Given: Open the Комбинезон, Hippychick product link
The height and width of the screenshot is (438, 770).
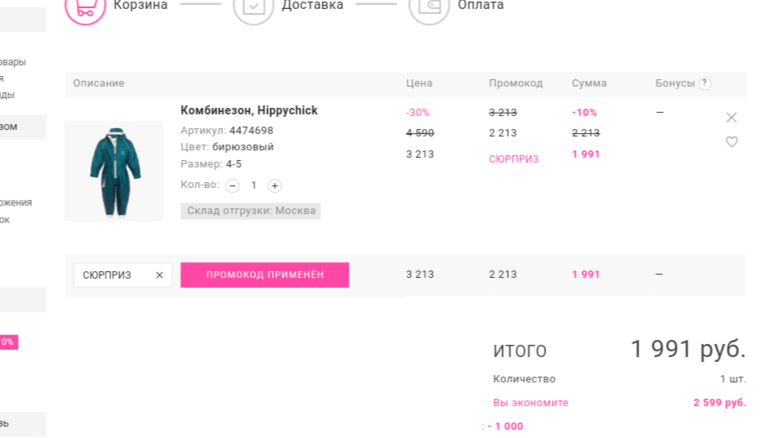Looking at the screenshot, I should click(249, 111).
